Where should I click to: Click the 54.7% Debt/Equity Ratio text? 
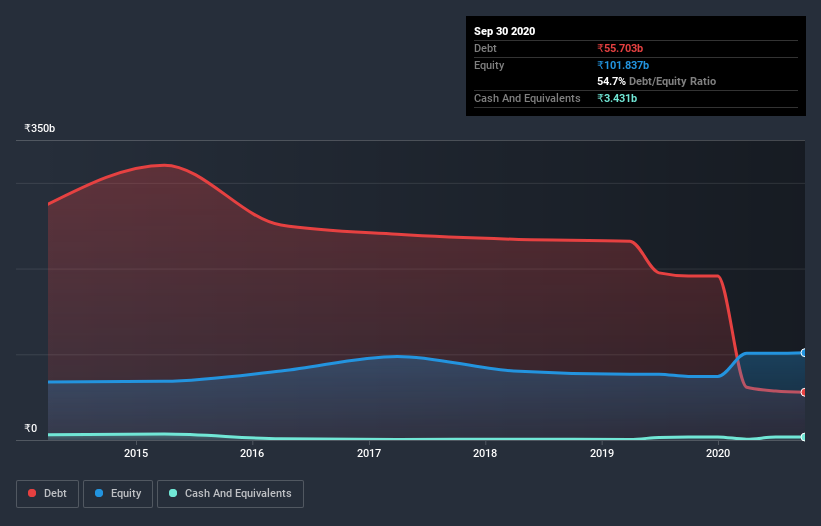(657, 81)
